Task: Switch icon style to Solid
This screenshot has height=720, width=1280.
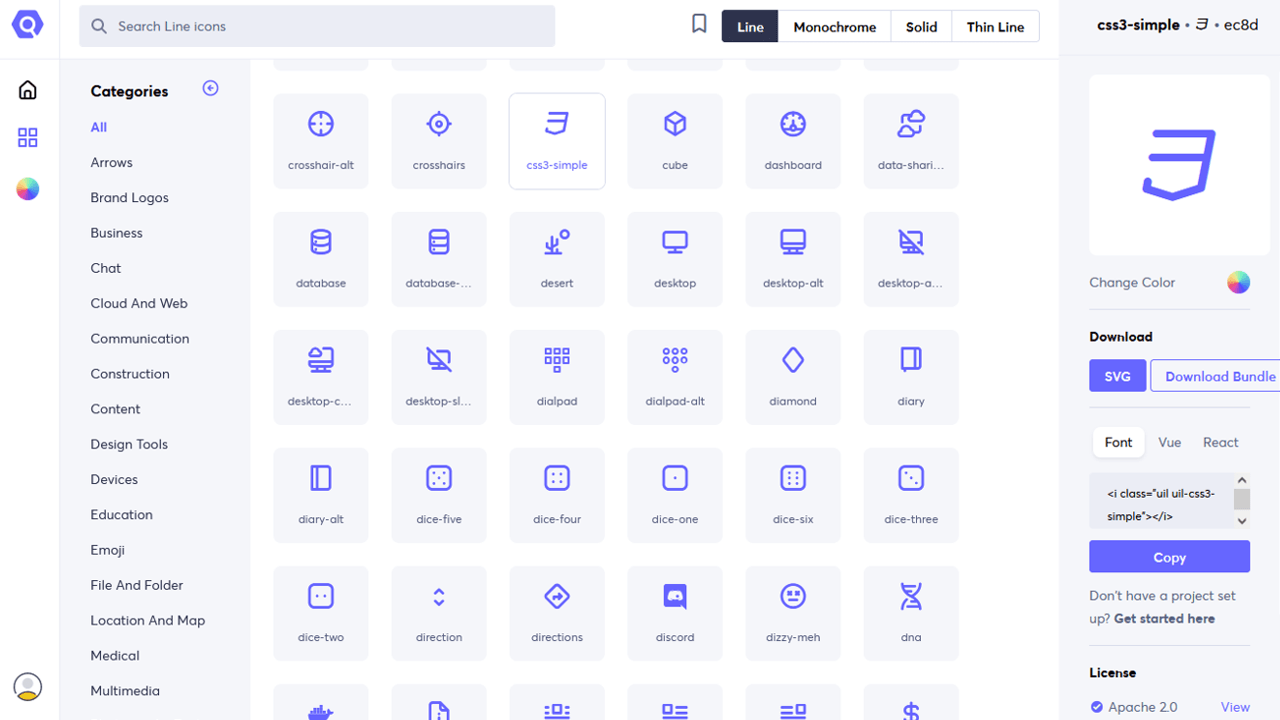Action: point(921,27)
